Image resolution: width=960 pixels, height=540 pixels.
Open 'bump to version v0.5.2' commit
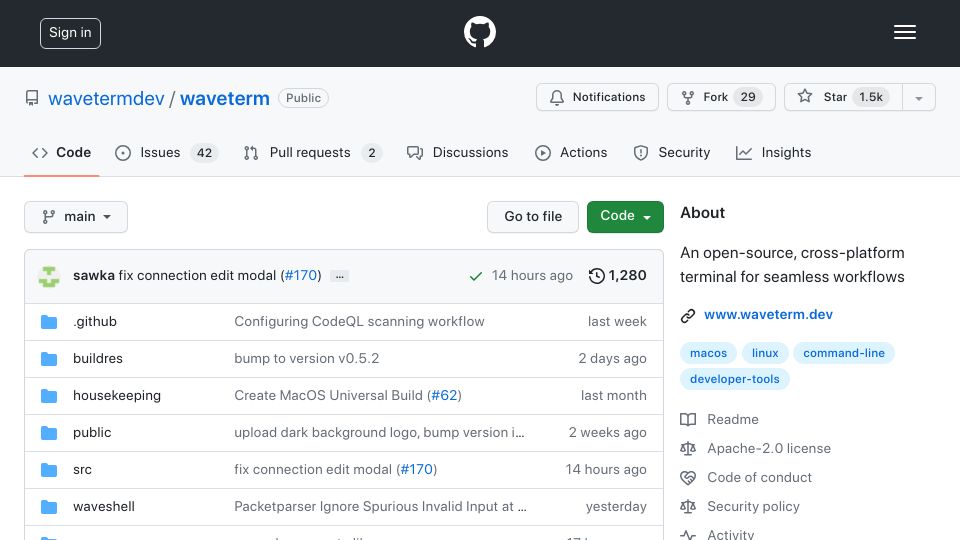click(x=307, y=359)
